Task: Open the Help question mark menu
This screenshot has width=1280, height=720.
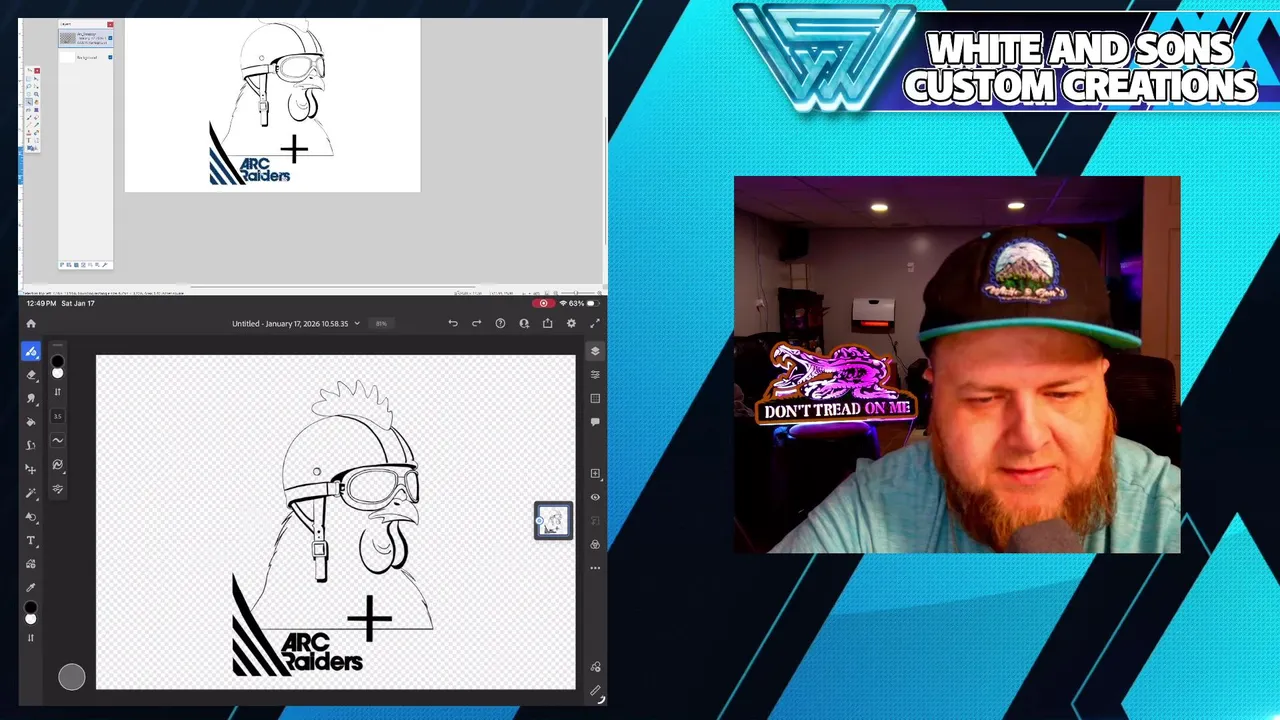Action: click(x=500, y=323)
